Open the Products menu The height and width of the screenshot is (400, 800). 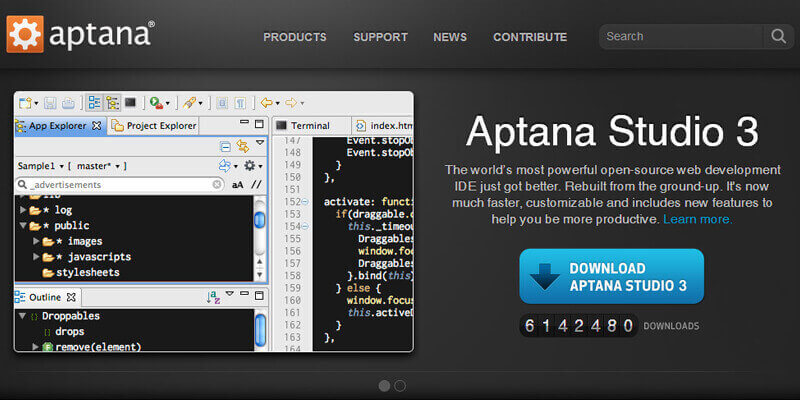pos(295,37)
